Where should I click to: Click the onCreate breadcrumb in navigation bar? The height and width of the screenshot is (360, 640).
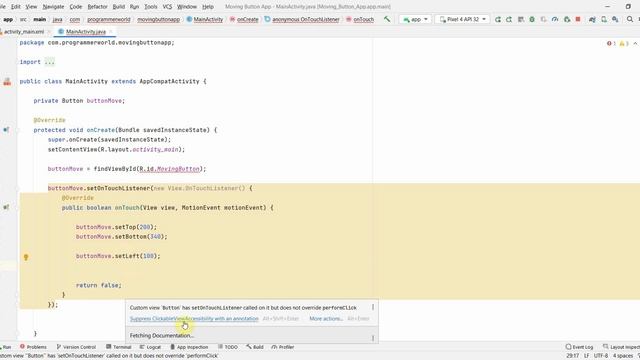tap(244, 19)
